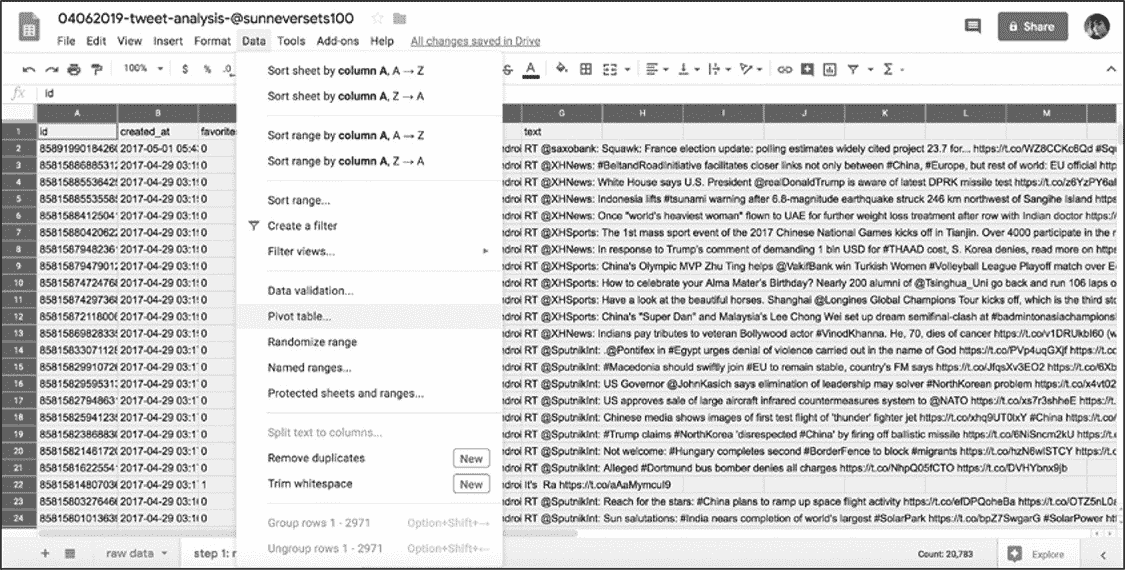Click the Print icon
The width and height of the screenshot is (1125, 570).
[74, 70]
